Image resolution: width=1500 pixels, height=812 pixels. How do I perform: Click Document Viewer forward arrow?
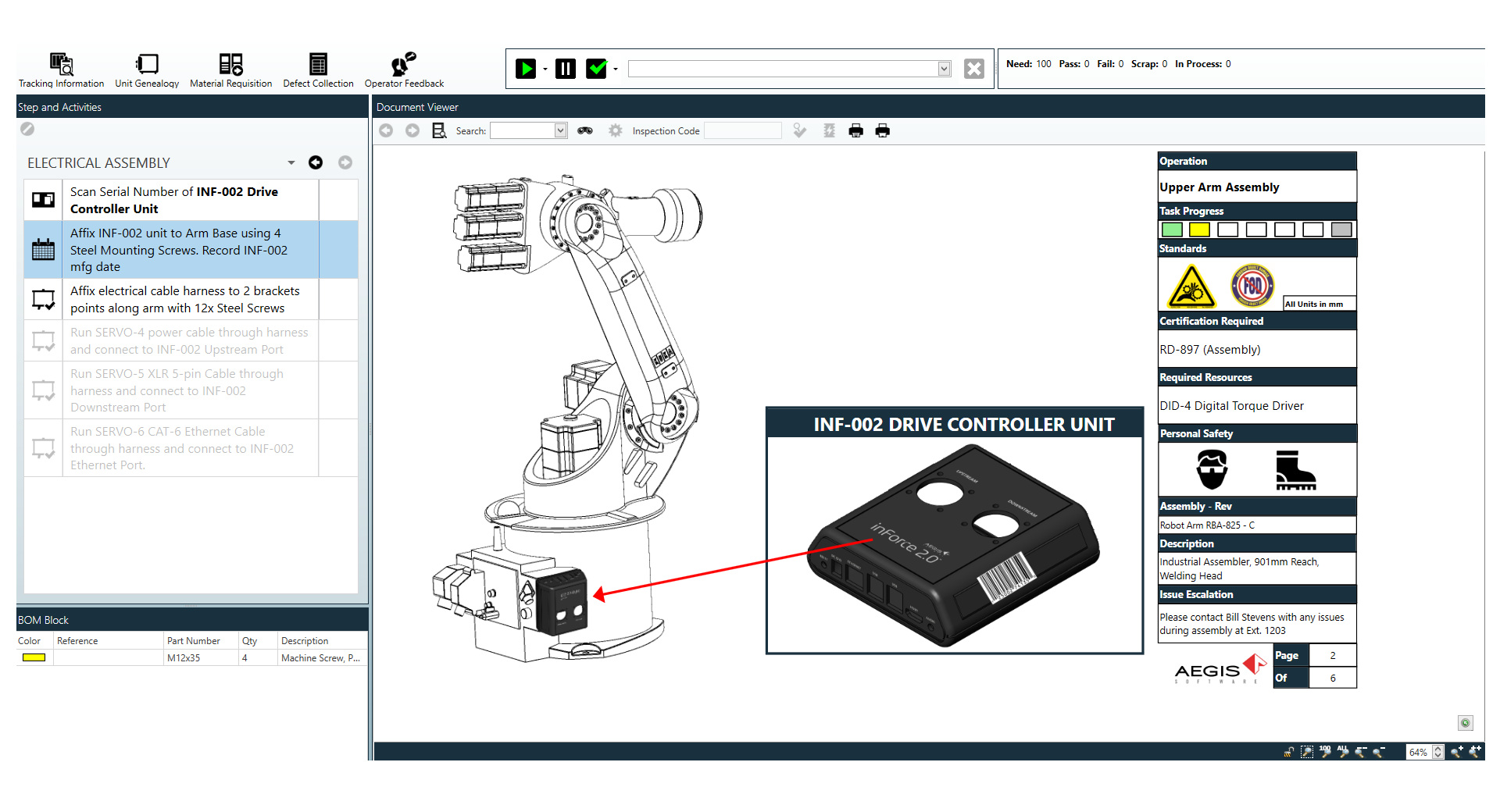pyautogui.click(x=412, y=130)
